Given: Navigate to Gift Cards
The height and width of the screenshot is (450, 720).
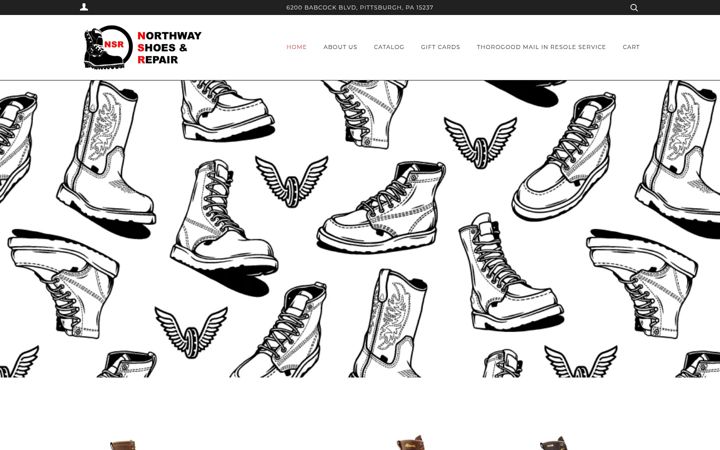Looking at the screenshot, I should (440, 47).
